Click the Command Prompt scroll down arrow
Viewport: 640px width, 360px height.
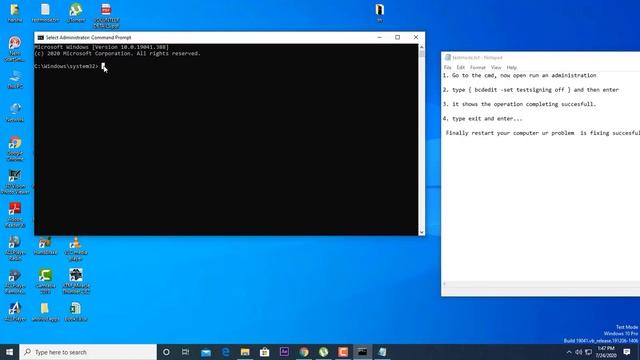[x=422, y=232]
